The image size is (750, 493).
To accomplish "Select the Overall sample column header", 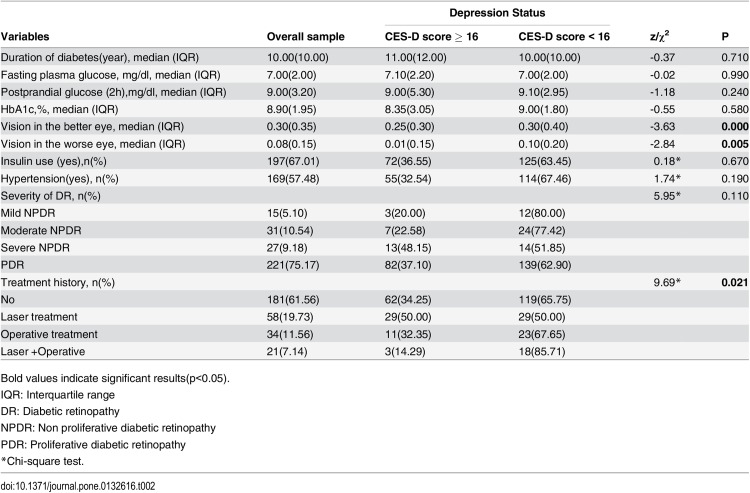I will (x=306, y=37).
